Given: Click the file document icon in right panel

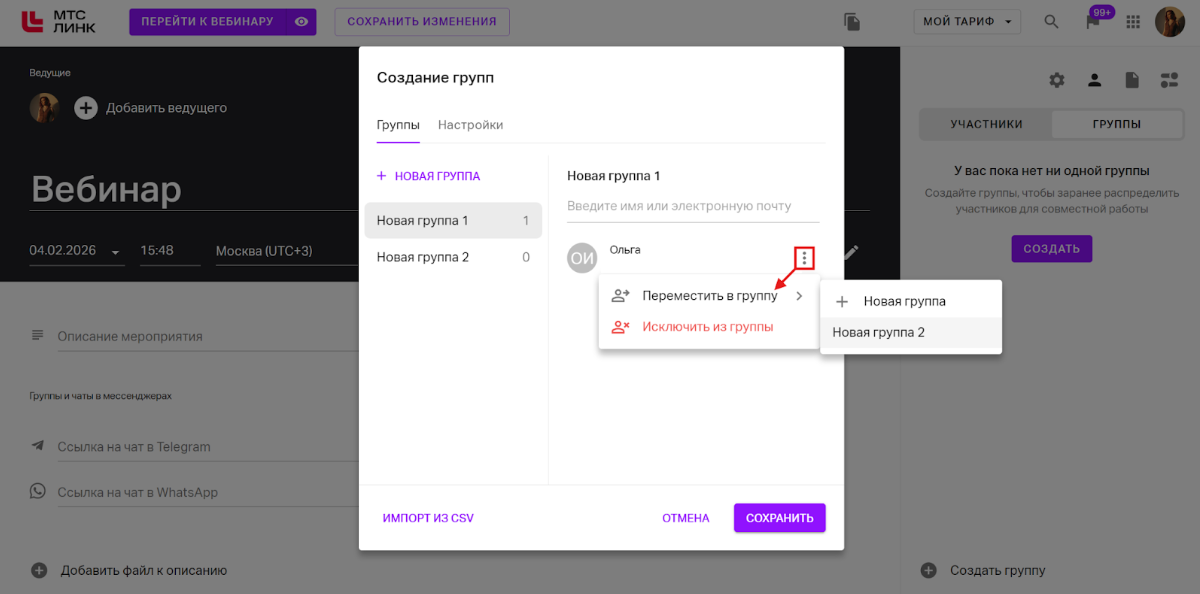Looking at the screenshot, I should (x=1132, y=80).
